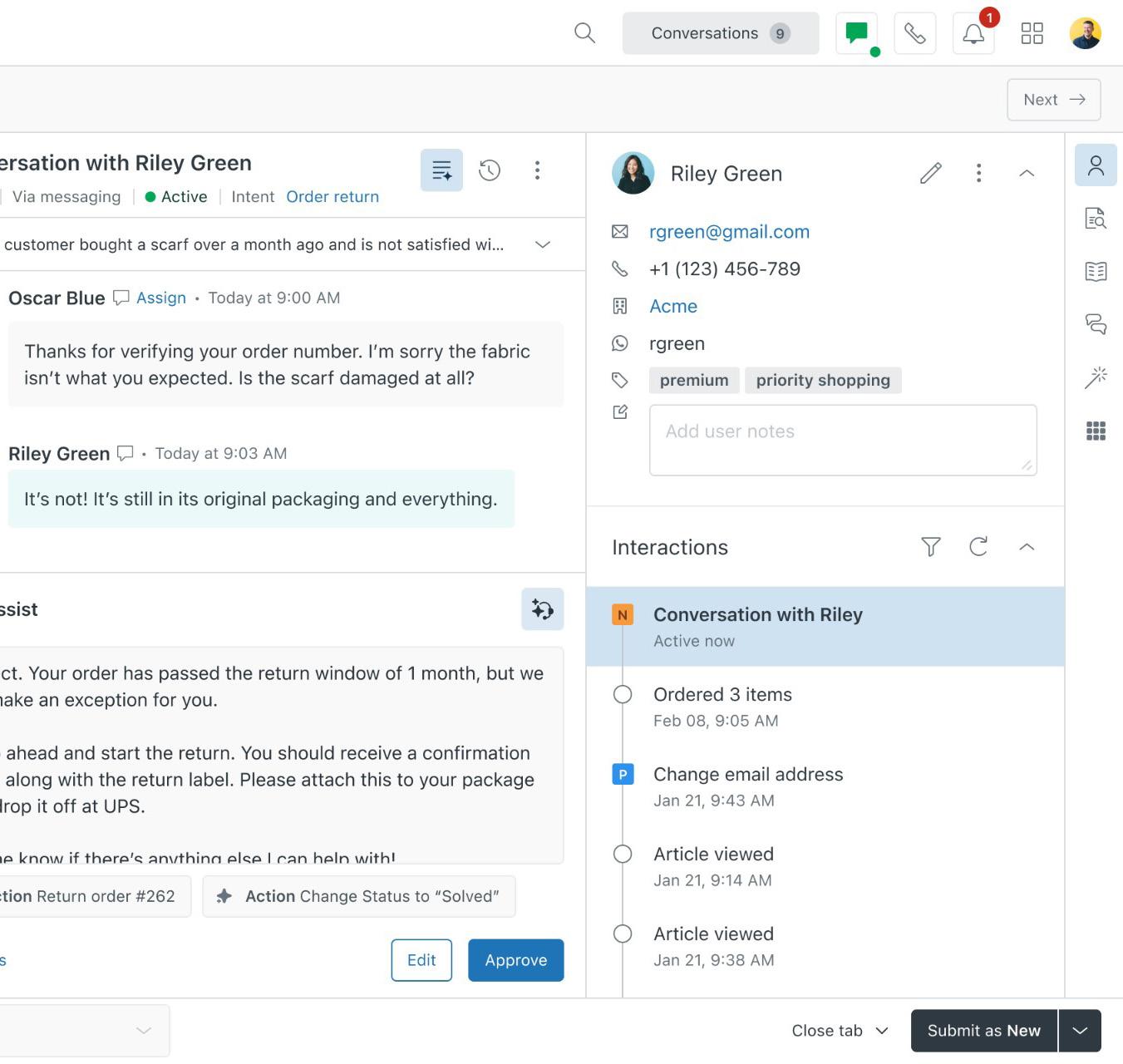
Task: Go to the Next ticket
Action: click(x=1054, y=100)
